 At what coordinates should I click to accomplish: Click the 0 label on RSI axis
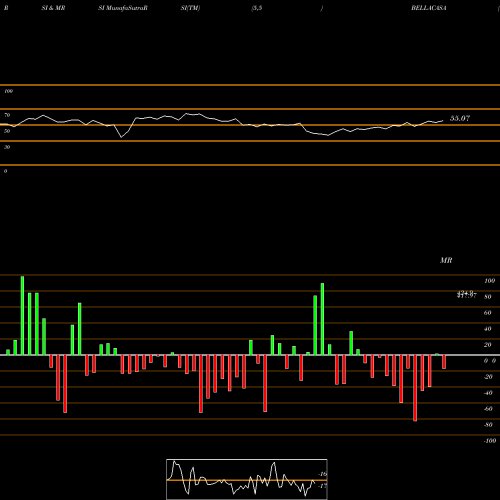(x=5, y=171)
